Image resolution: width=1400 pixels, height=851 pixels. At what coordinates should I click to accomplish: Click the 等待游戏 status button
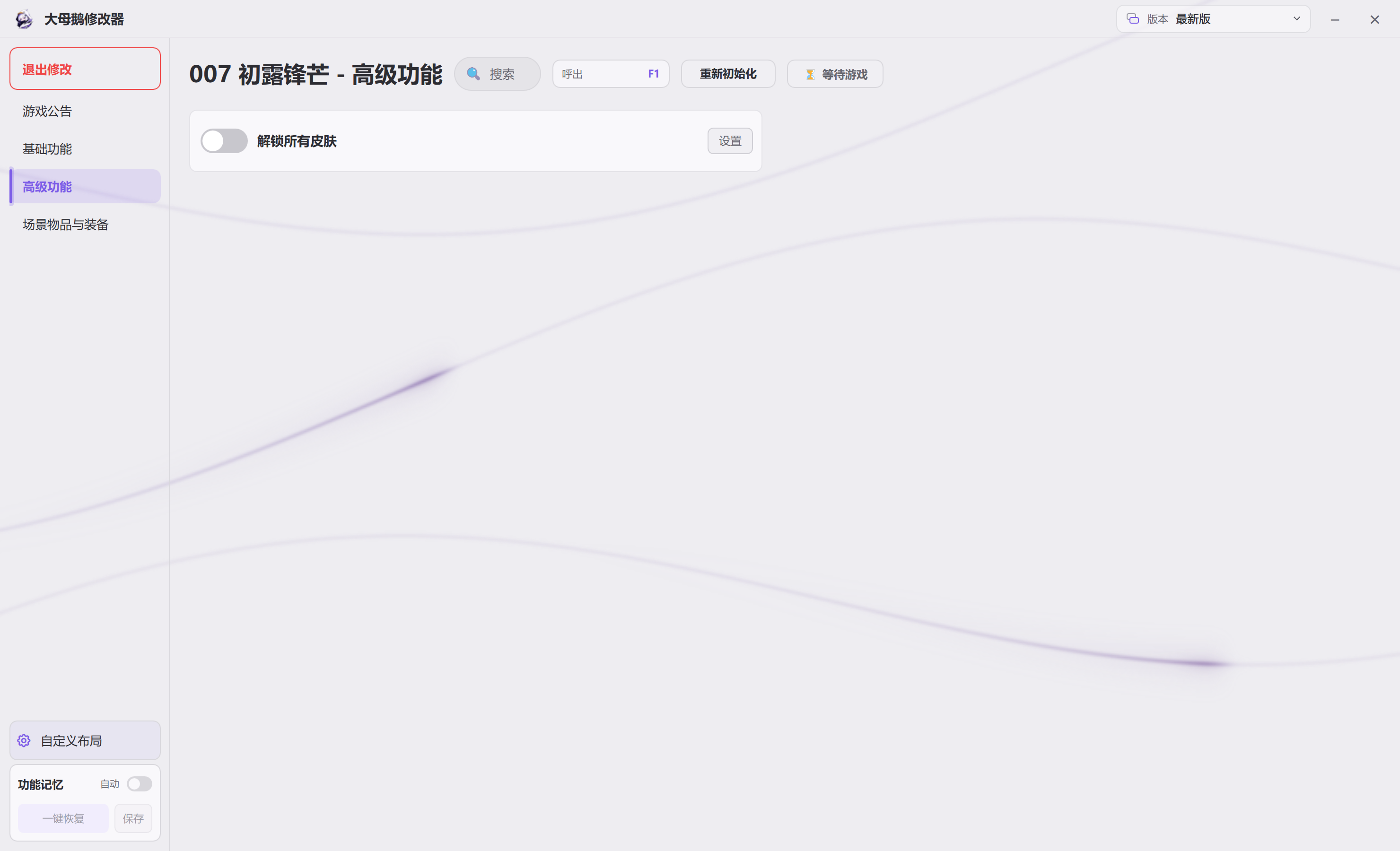point(835,74)
